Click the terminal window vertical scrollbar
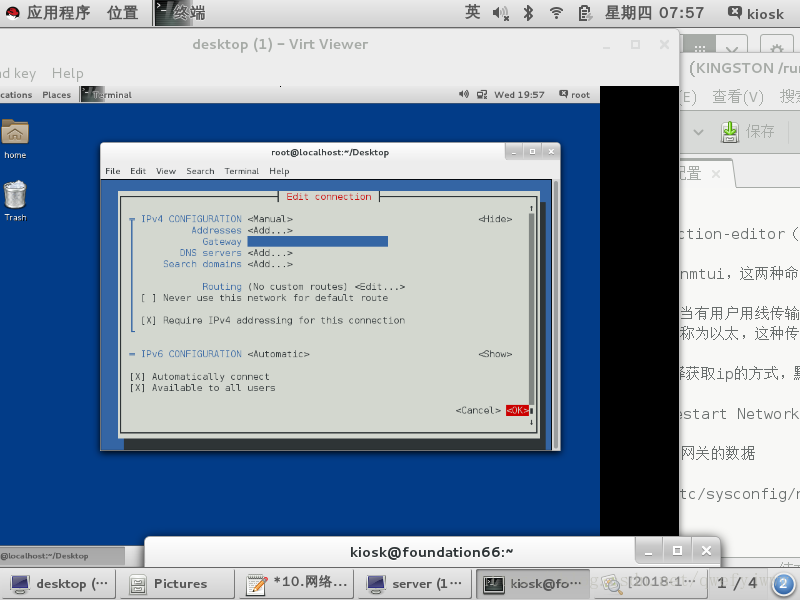This screenshot has height=600, width=800. coord(556,314)
